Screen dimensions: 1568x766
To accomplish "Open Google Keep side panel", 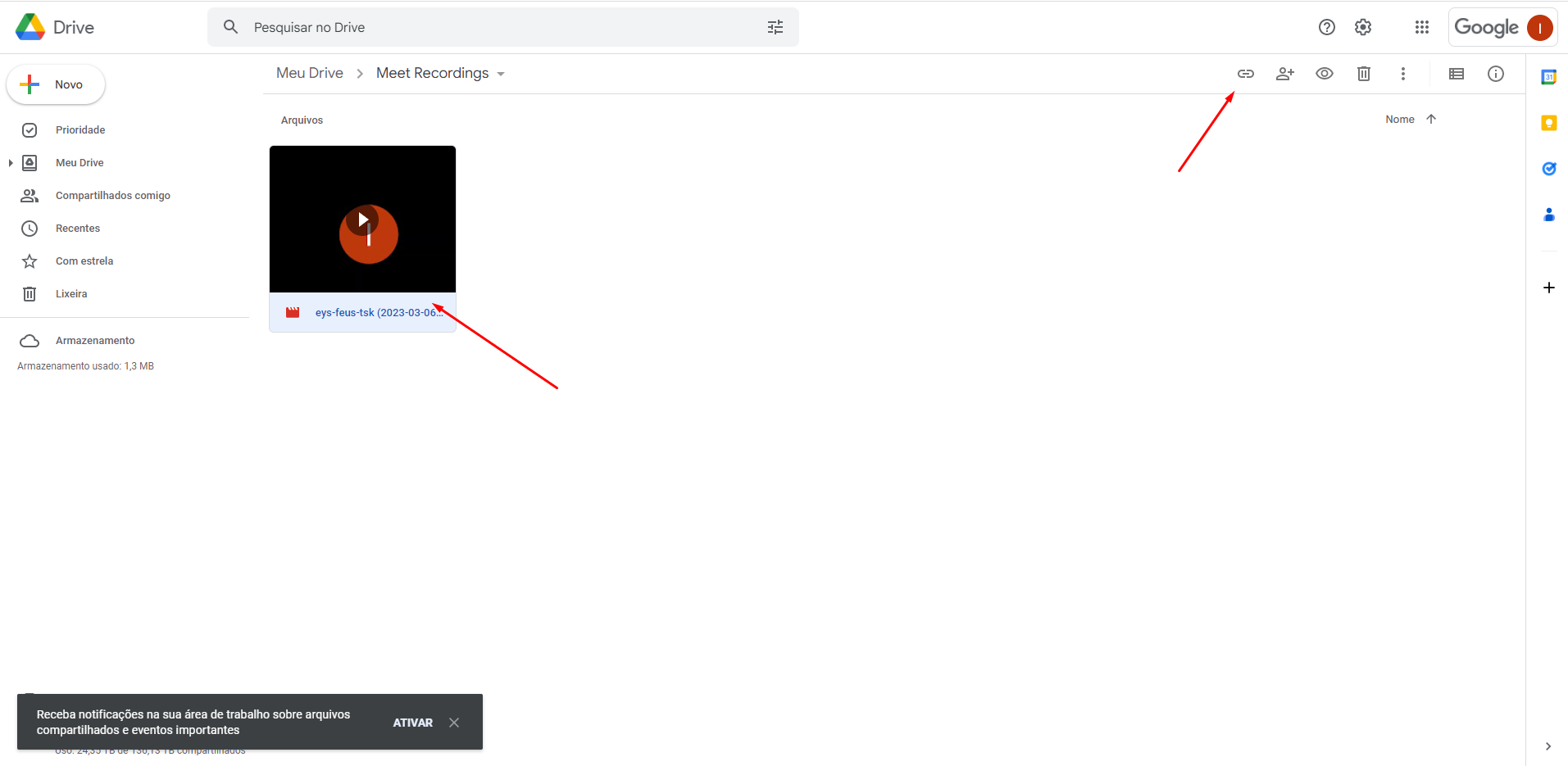I will click(x=1549, y=123).
